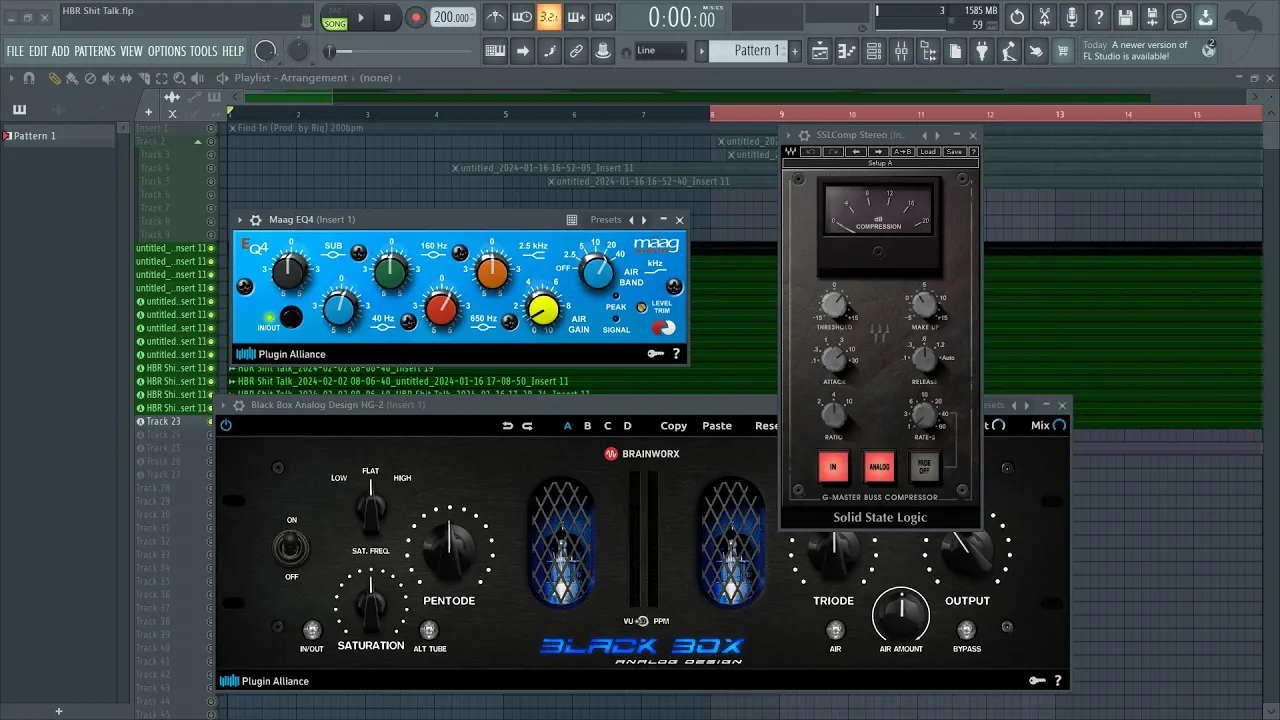Open the TOOLS menu
The width and height of the screenshot is (1280, 720).
tap(204, 51)
